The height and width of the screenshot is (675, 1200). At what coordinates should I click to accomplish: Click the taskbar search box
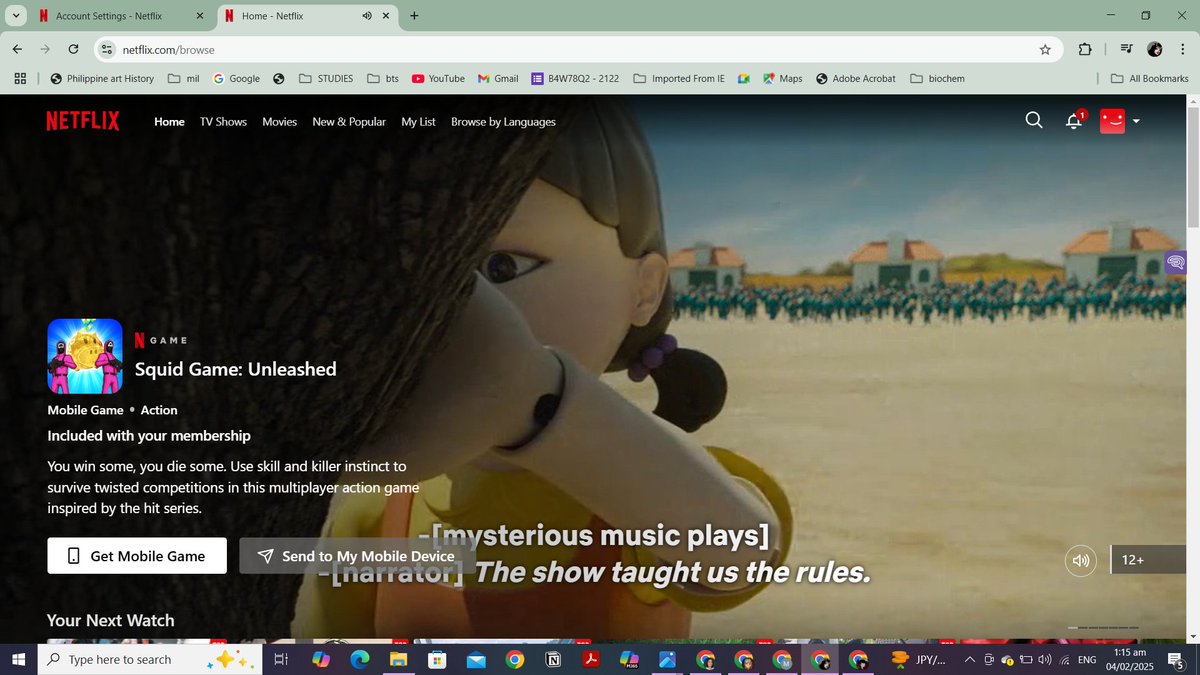149,659
